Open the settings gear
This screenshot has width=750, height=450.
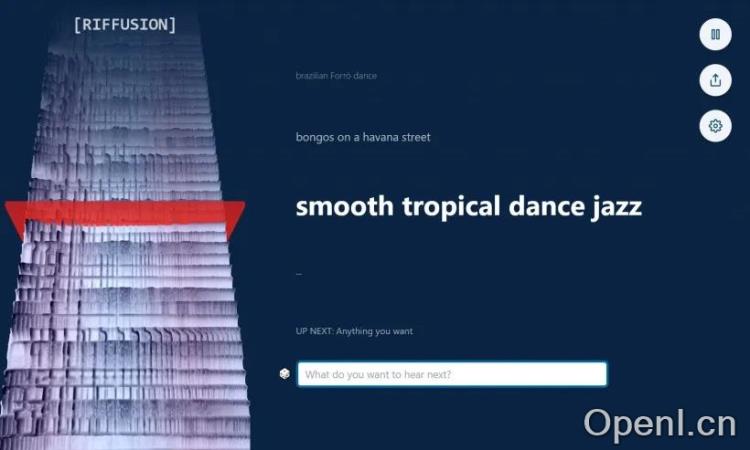(715, 126)
